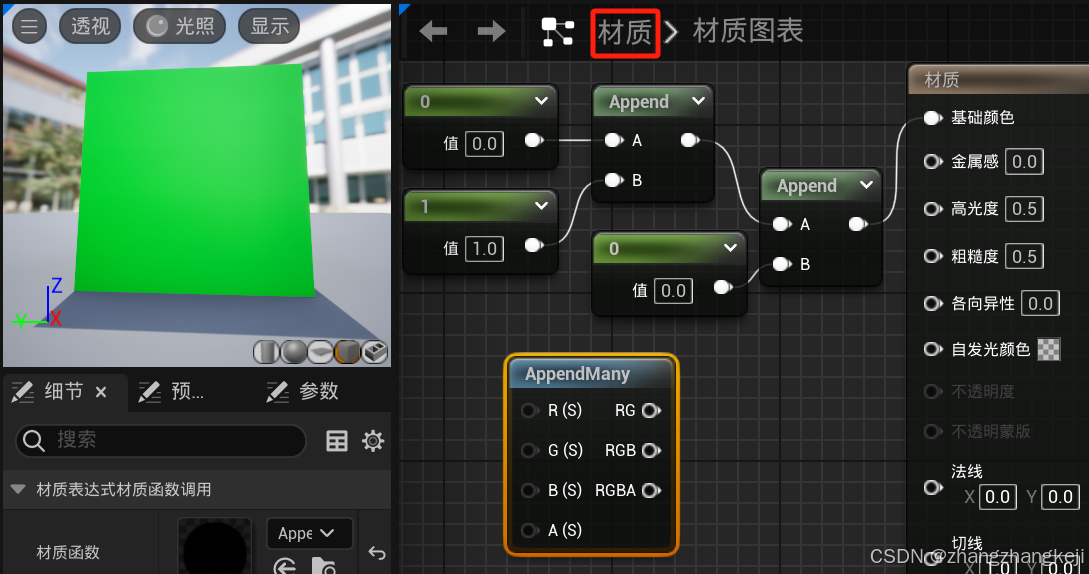This screenshot has height=574, width=1089.
Task: Set preview mesh to sphere
Action: click(293, 352)
